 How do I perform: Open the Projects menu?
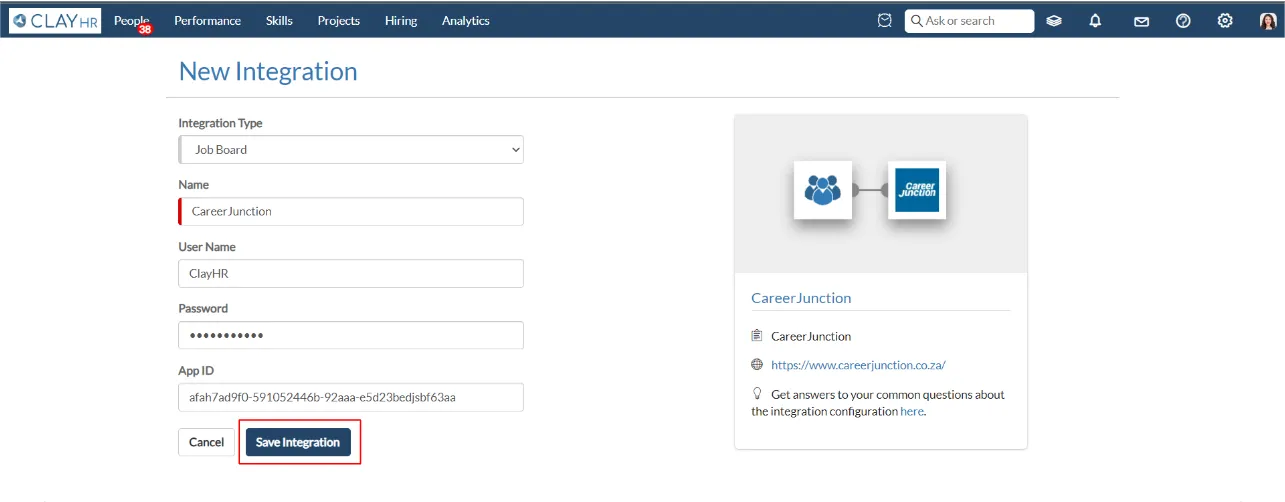click(338, 21)
